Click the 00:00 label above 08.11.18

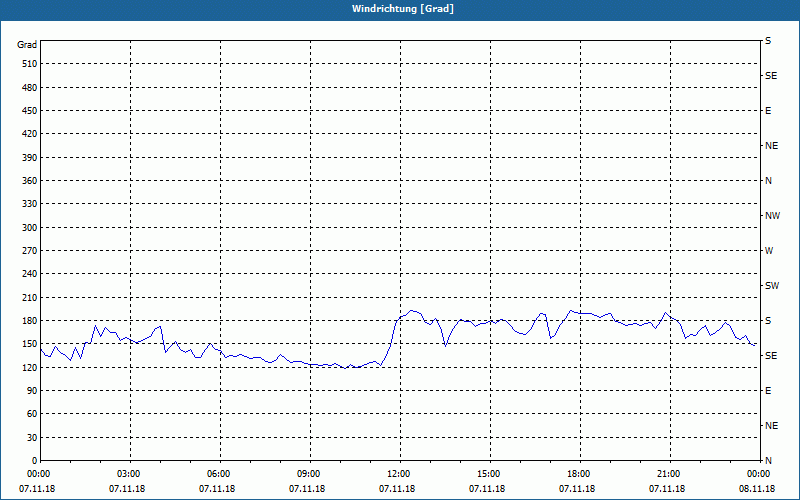coord(757,474)
